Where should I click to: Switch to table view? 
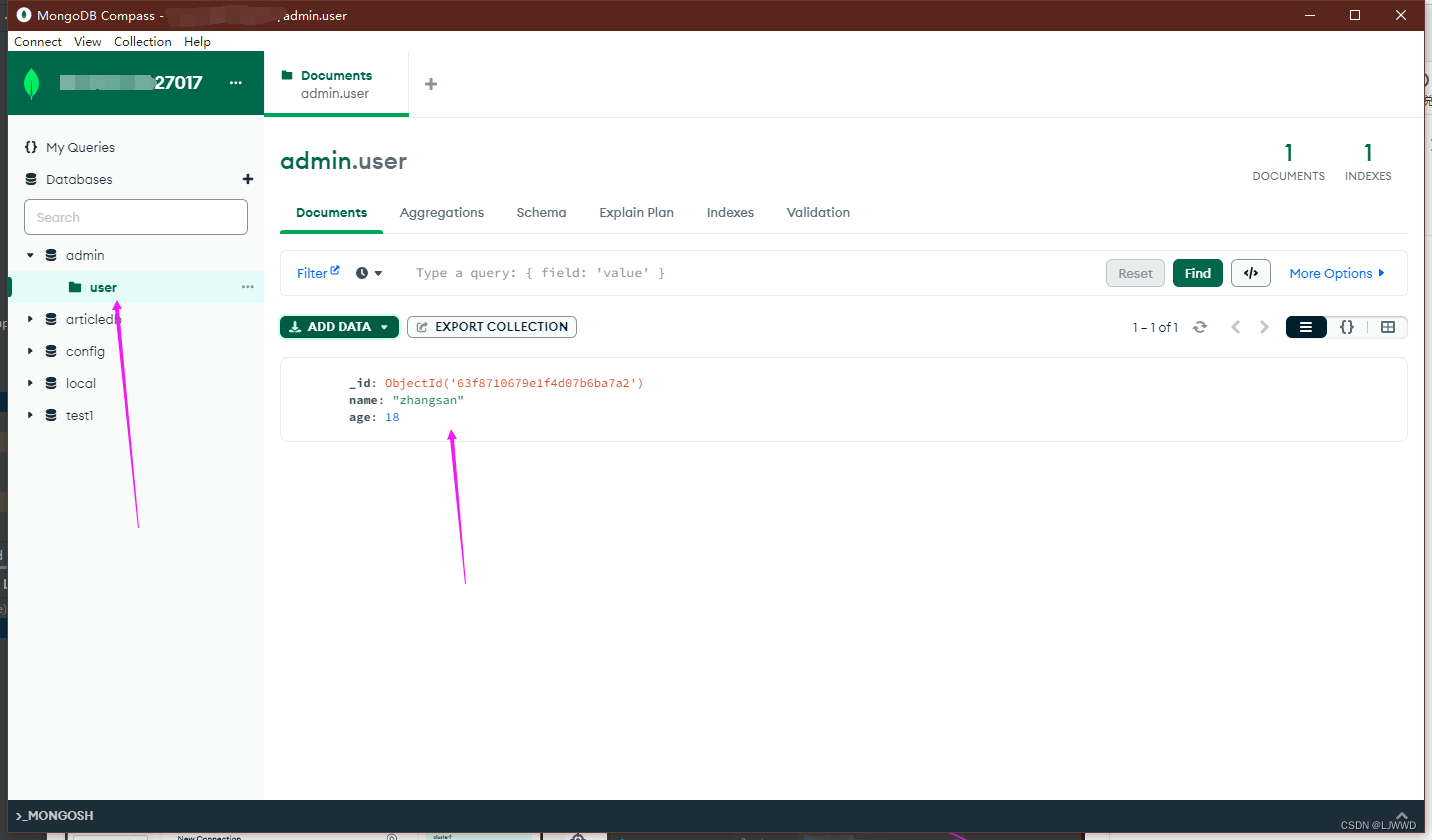click(1387, 327)
